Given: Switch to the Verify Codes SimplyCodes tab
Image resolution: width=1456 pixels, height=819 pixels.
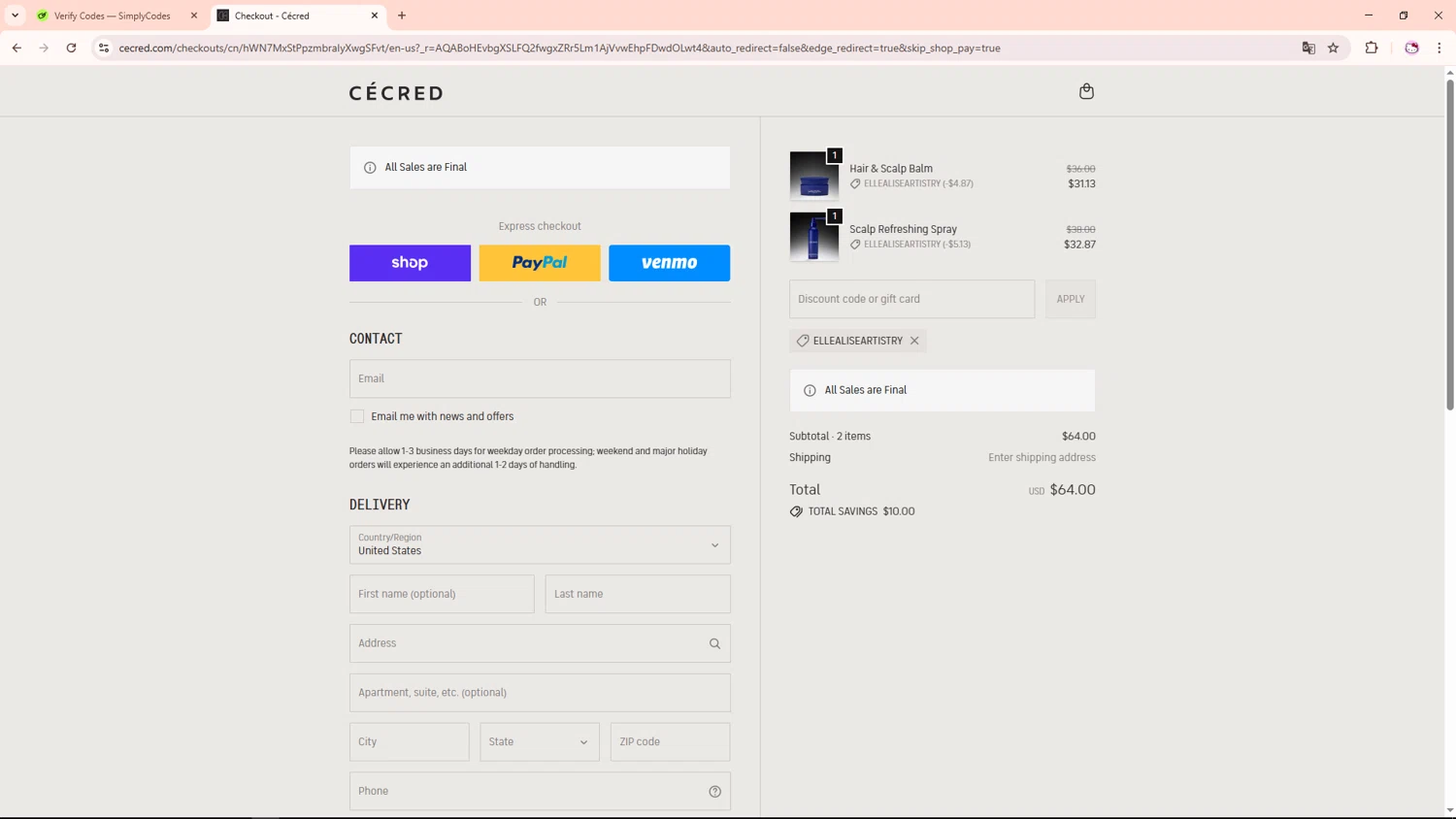Looking at the screenshot, I should pos(113,16).
